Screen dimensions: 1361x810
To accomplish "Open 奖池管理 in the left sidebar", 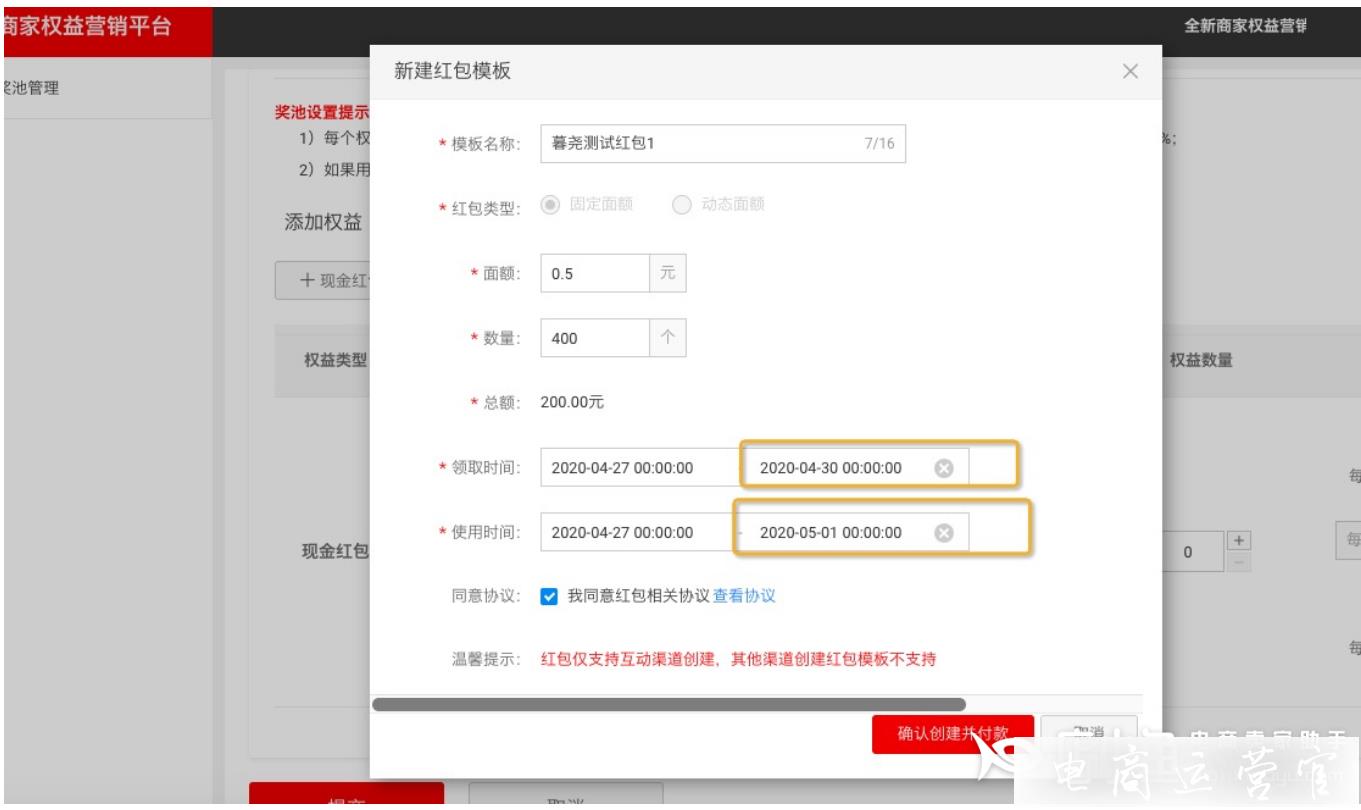I will pos(30,88).
